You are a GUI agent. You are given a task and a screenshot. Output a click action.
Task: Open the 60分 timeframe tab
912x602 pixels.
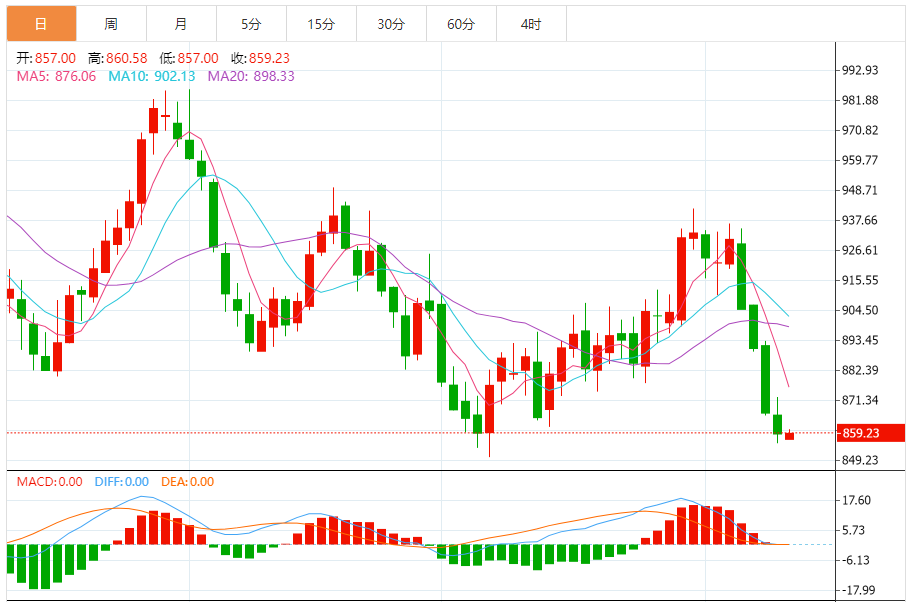click(x=461, y=24)
